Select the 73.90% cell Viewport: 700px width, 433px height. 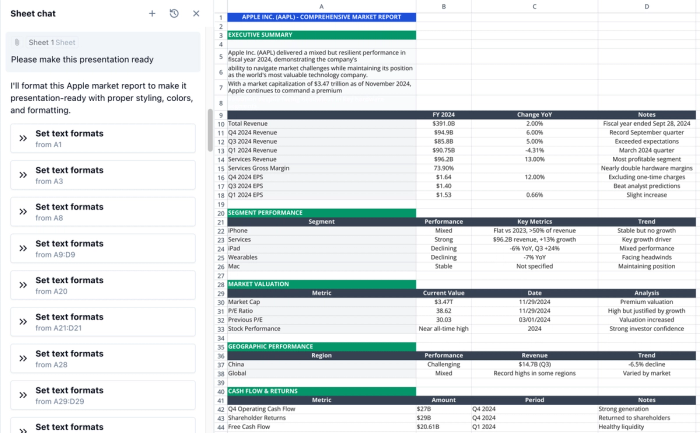[444, 168]
